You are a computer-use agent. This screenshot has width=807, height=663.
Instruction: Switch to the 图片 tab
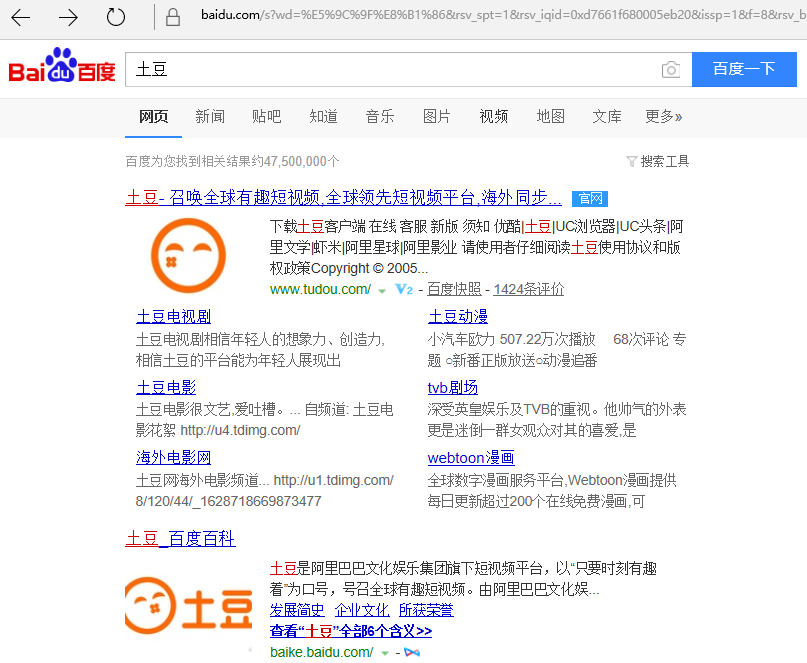[436, 116]
